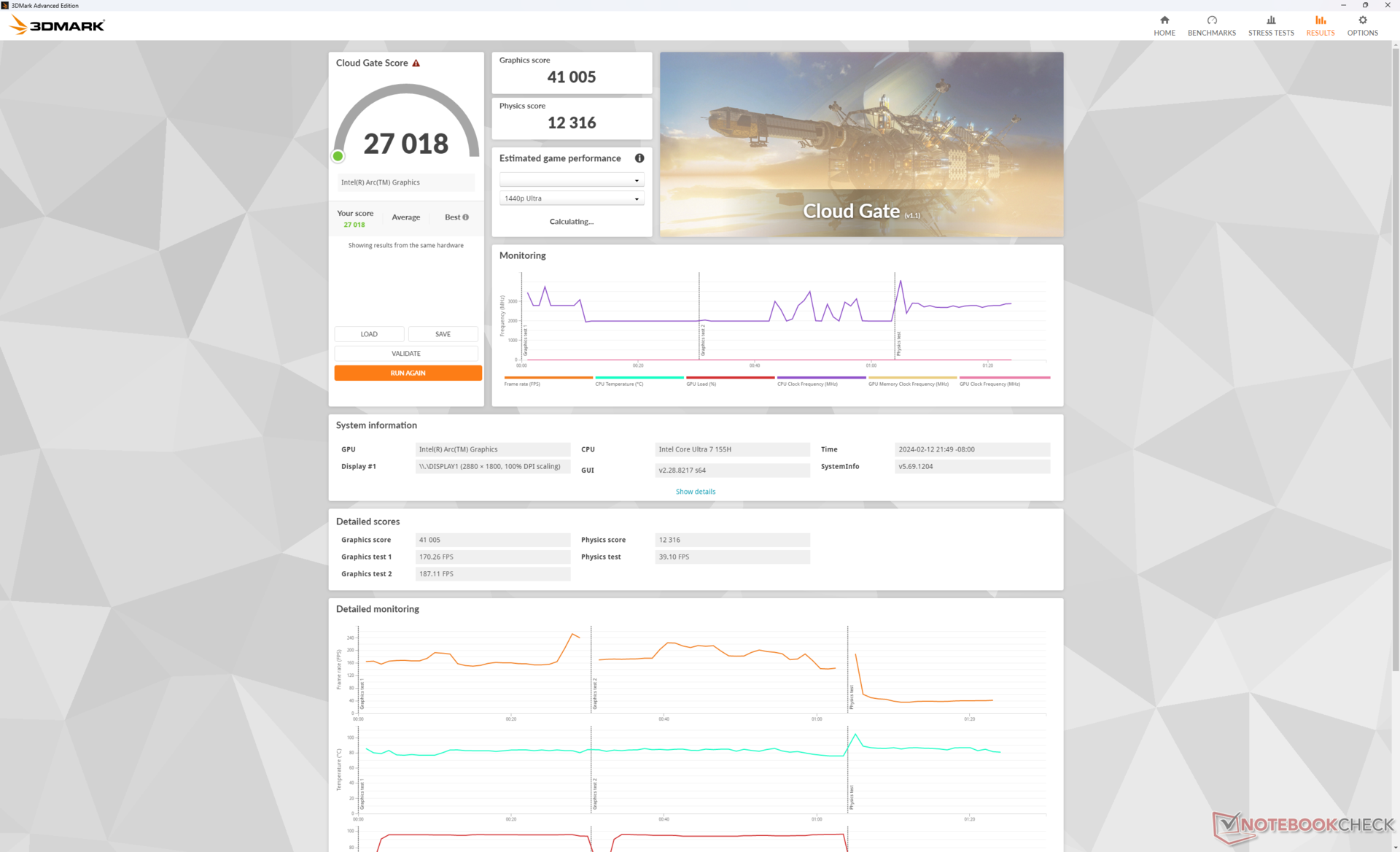Screen dimensions: 1400x852
Task: Click the OPTIONS menu label
Action: pos(1363,33)
